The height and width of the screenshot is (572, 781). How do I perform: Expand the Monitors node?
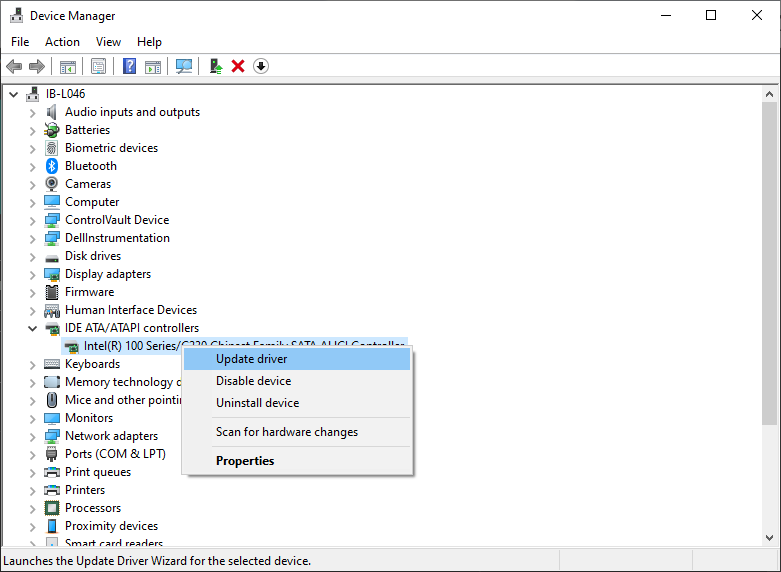tap(33, 419)
